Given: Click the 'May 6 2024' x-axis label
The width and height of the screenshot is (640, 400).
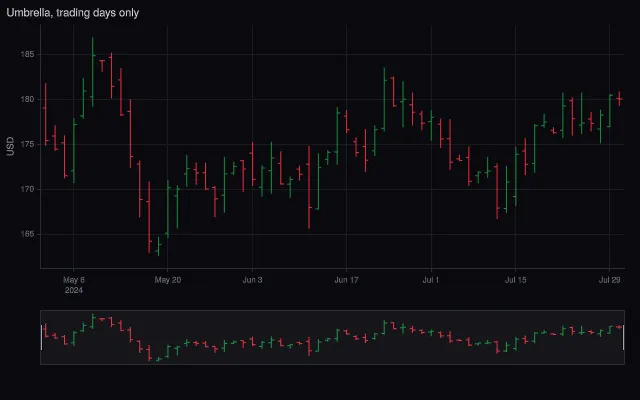Looking at the screenshot, I should (73, 285).
